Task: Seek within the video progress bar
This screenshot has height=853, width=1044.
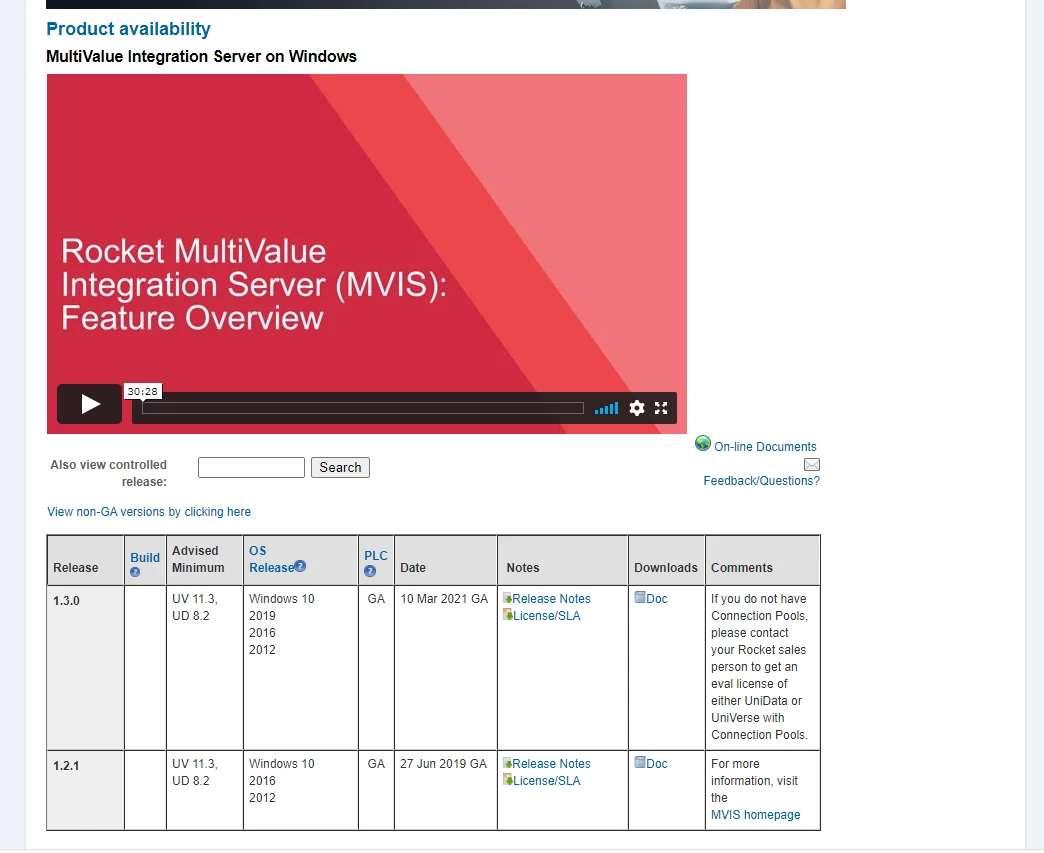Action: click(363, 408)
